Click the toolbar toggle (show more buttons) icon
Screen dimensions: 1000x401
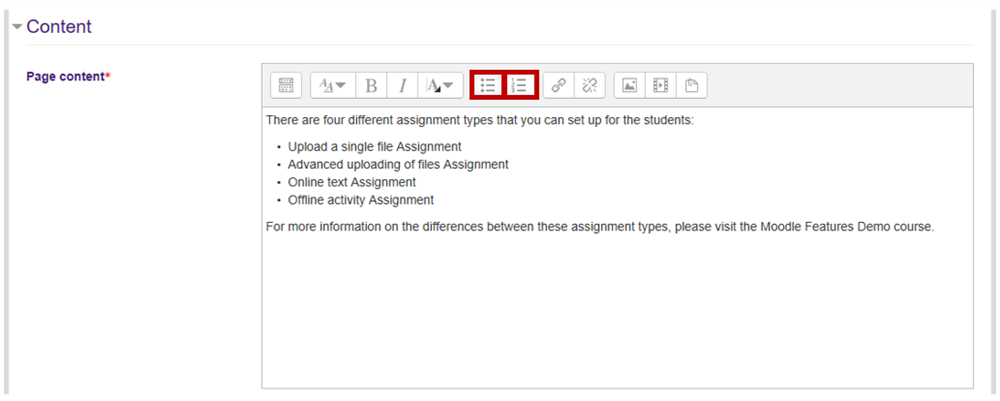click(x=286, y=86)
